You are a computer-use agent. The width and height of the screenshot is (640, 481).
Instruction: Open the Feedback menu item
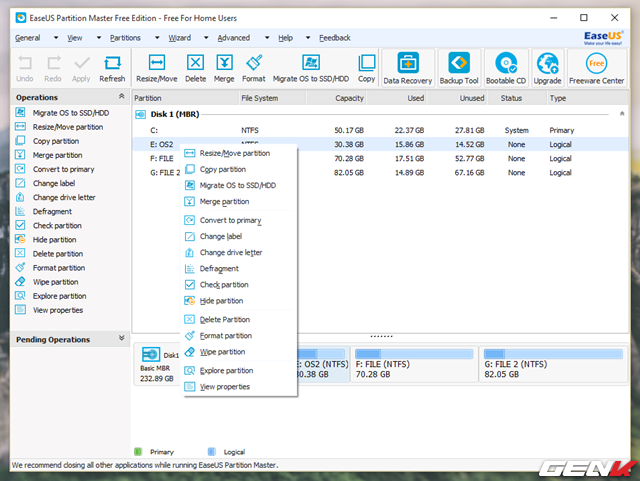click(335, 38)
